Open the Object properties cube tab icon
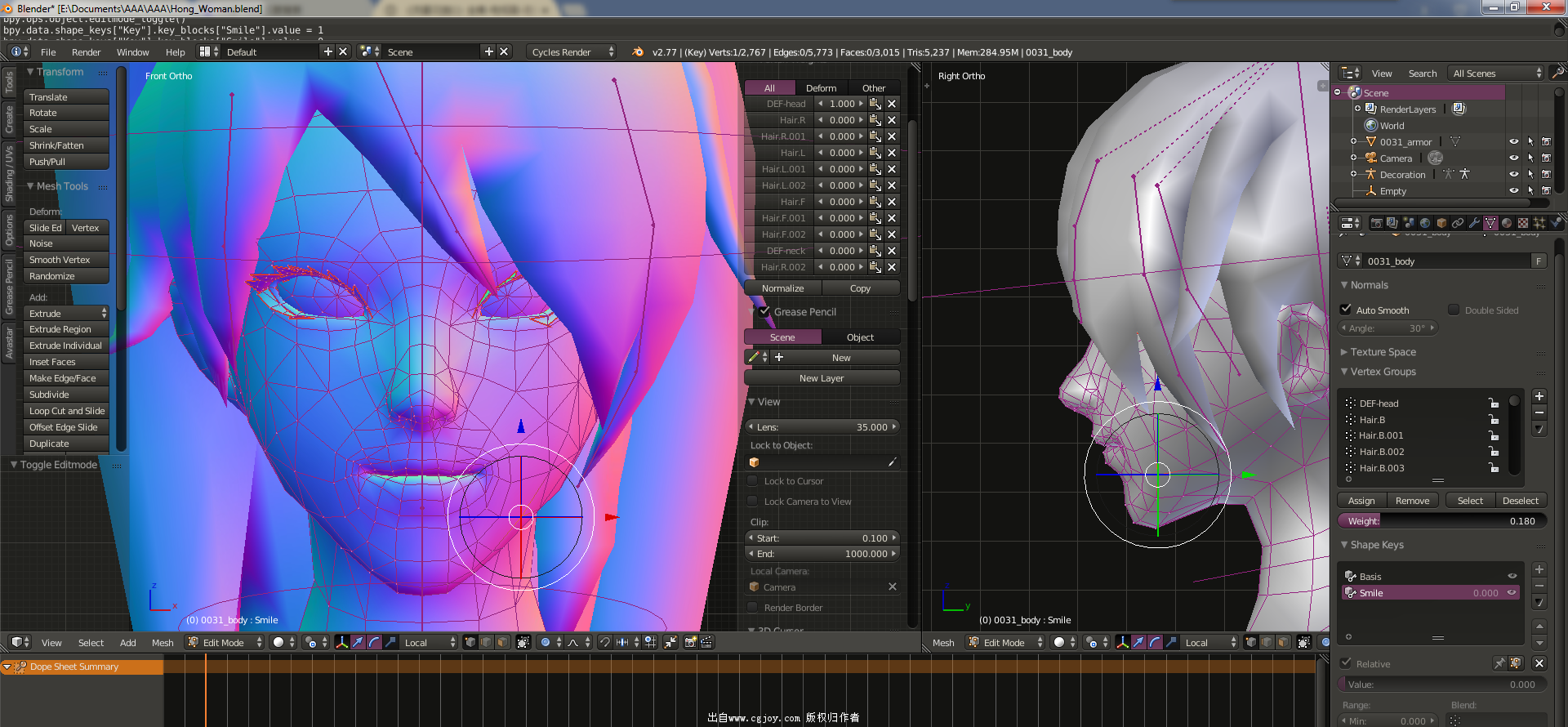The width and height of the screenshot is (1568, 727). click(1441, 222)
